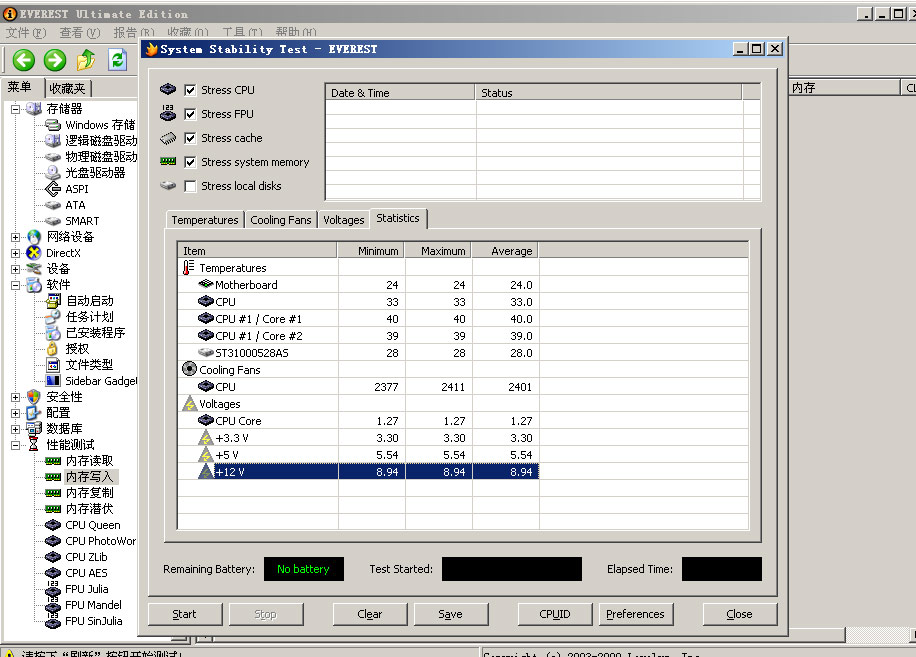This screenshot has width=916, height=657.
Task: Click the green Forward arrow toolbar icon
Action: coord(55,60)
